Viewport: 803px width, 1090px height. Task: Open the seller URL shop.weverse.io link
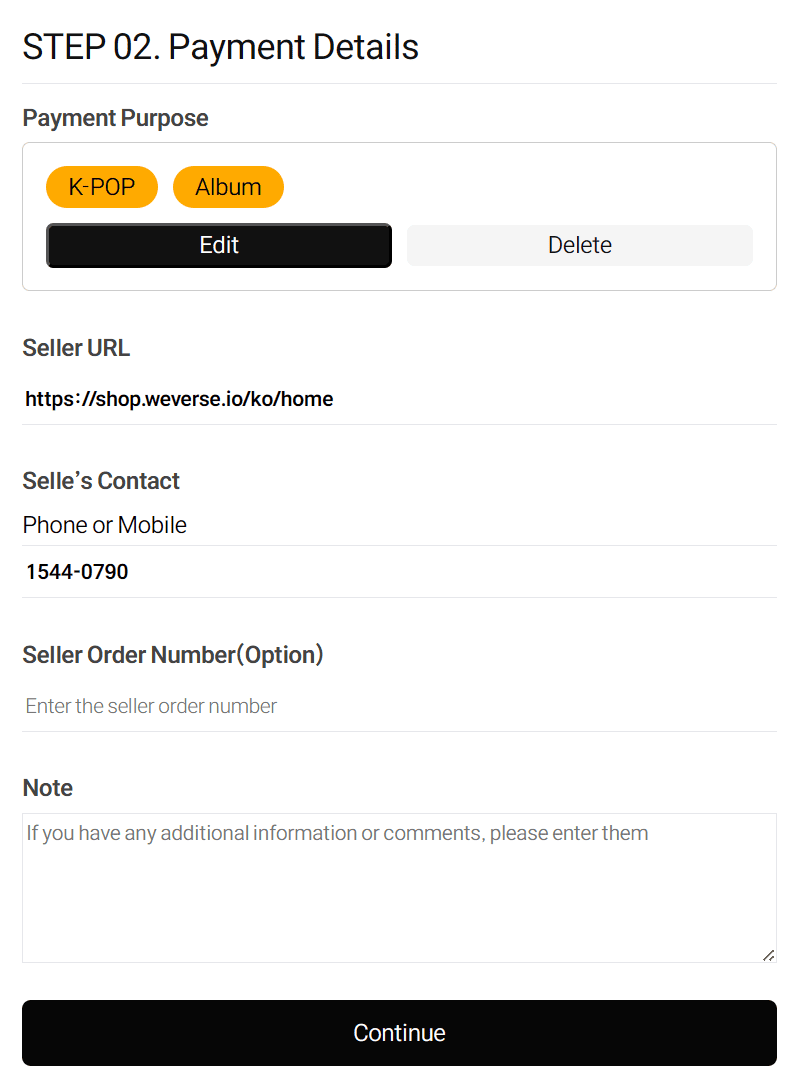click(x=179, y=398)
